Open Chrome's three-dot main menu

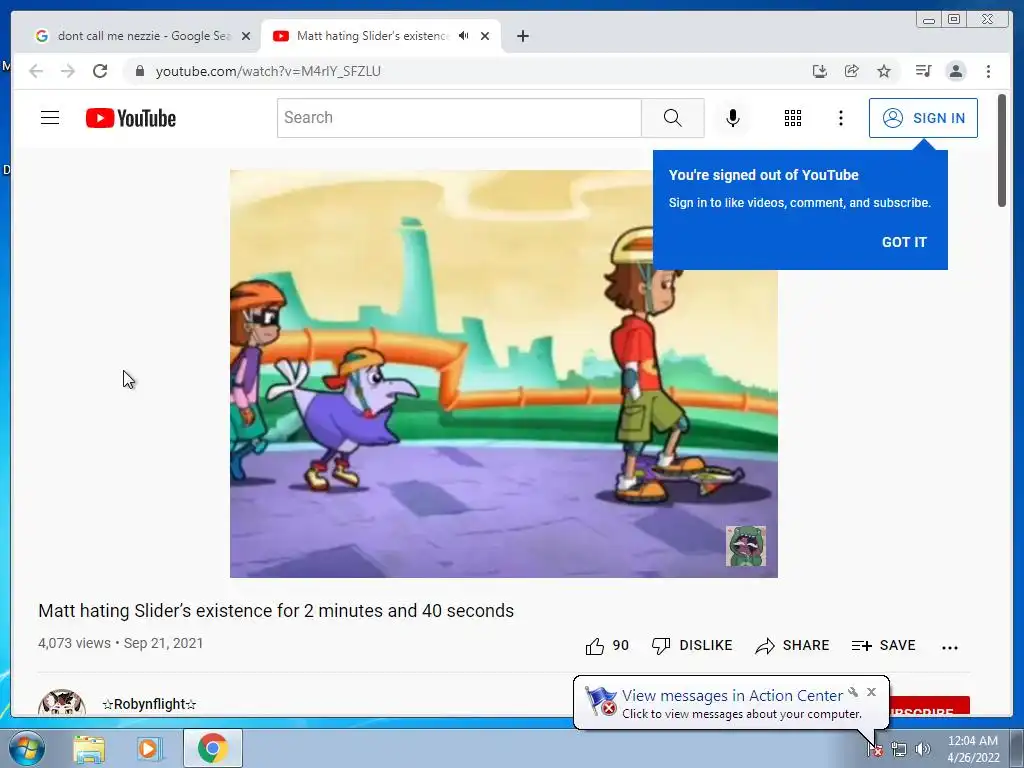point(988,71)
